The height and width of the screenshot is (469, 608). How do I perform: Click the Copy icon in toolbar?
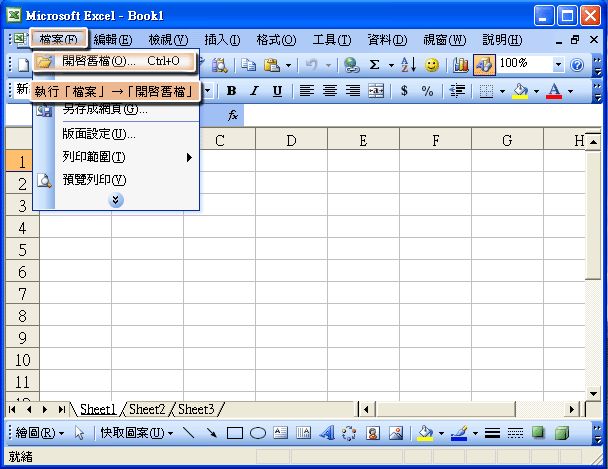(x=248, y=65)
